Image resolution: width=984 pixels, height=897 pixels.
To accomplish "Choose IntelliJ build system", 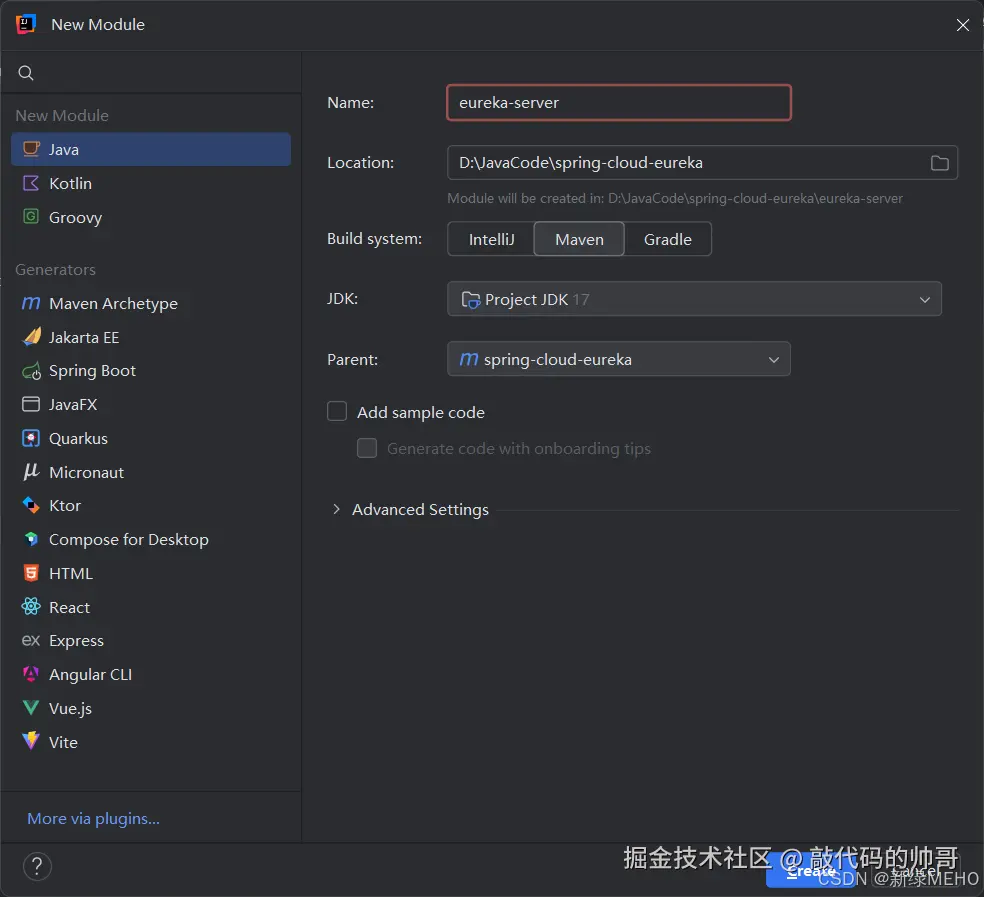I will click(491, 239).
